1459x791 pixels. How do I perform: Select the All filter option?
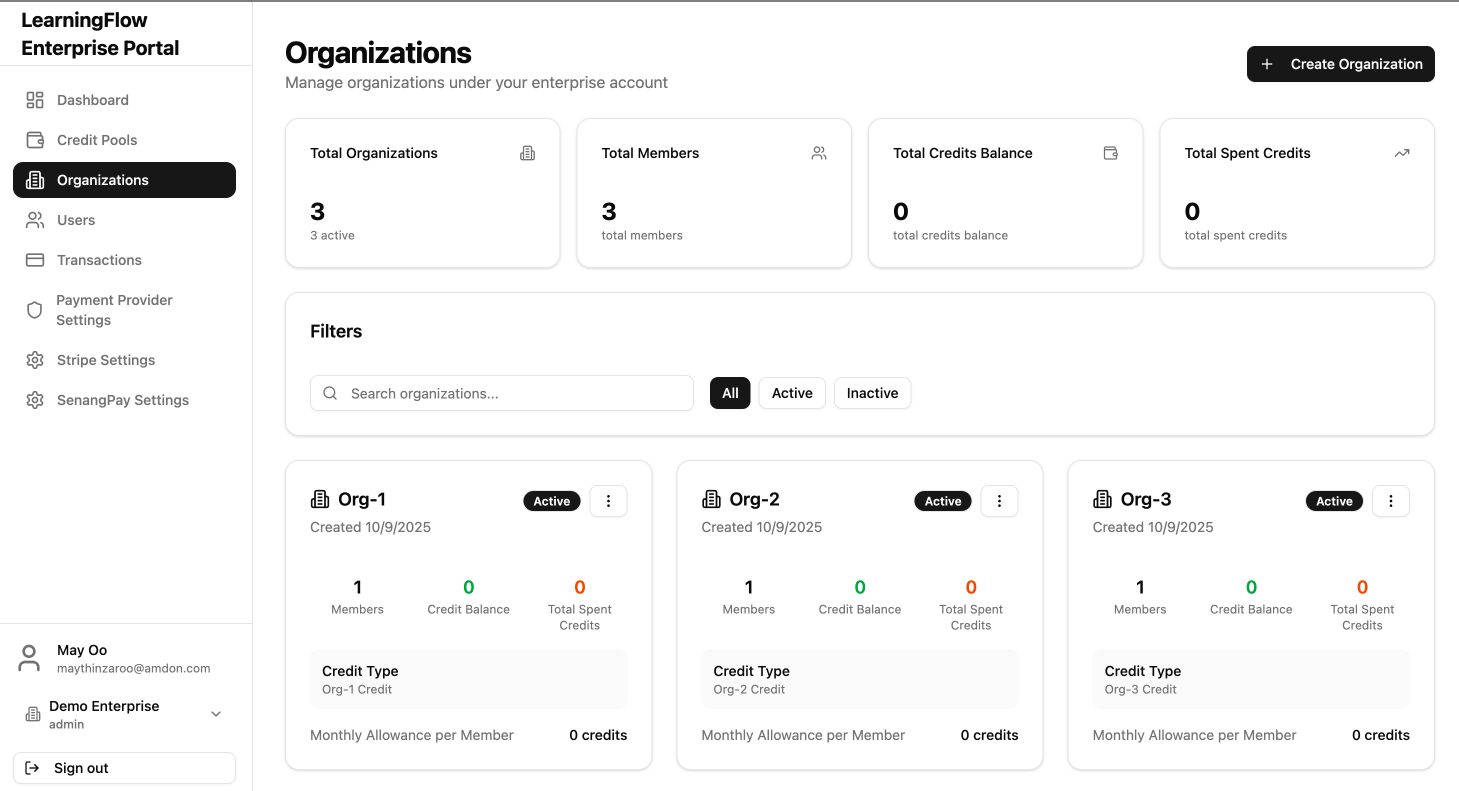[x=729, y=393]
